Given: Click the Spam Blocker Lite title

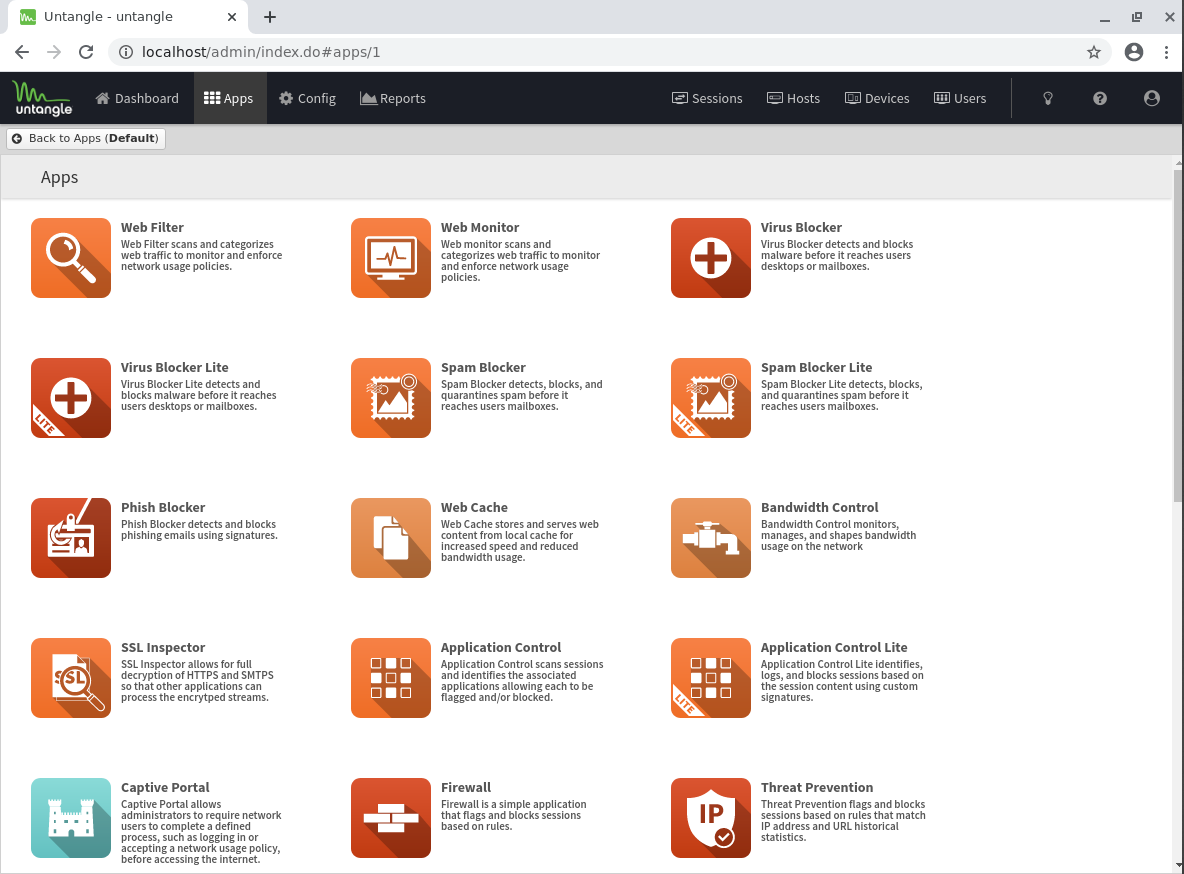Looking at the screenshot, I should (x=816, y=367).
